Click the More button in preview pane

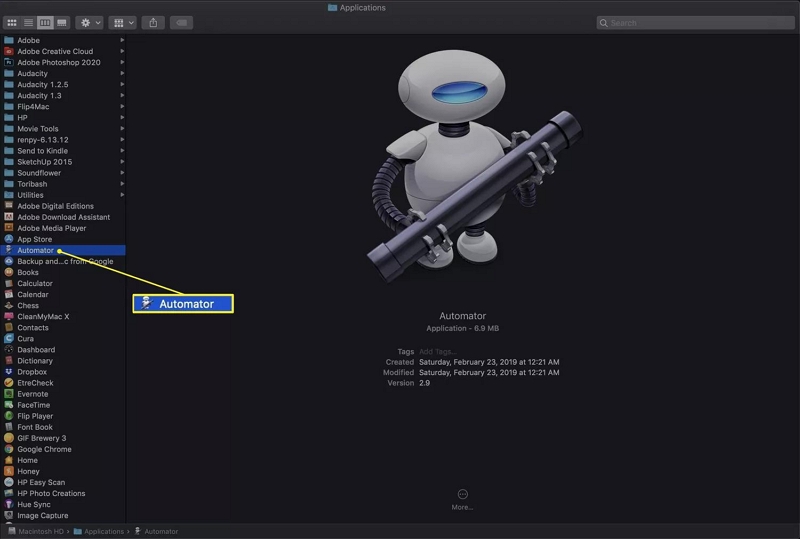click(x=462, y=499)
